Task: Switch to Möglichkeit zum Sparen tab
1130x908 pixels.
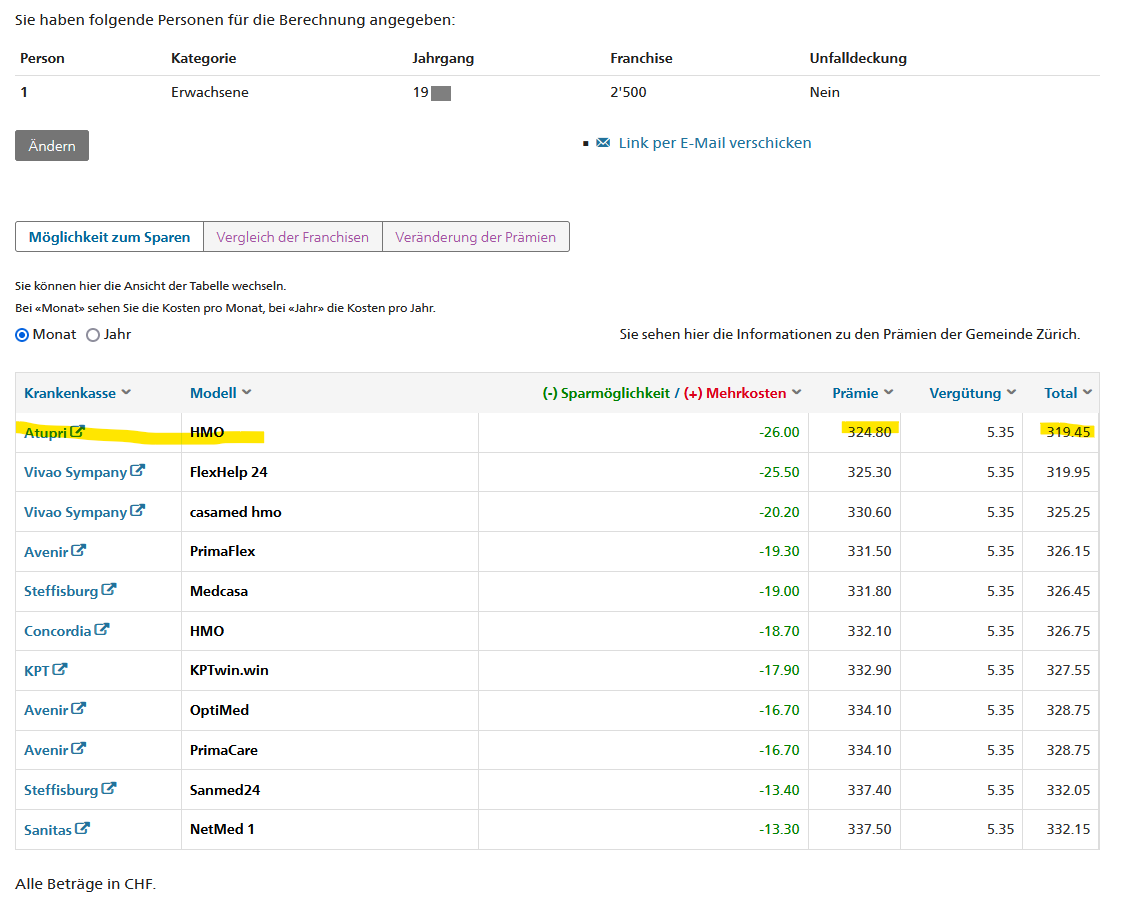Action: 110,237
